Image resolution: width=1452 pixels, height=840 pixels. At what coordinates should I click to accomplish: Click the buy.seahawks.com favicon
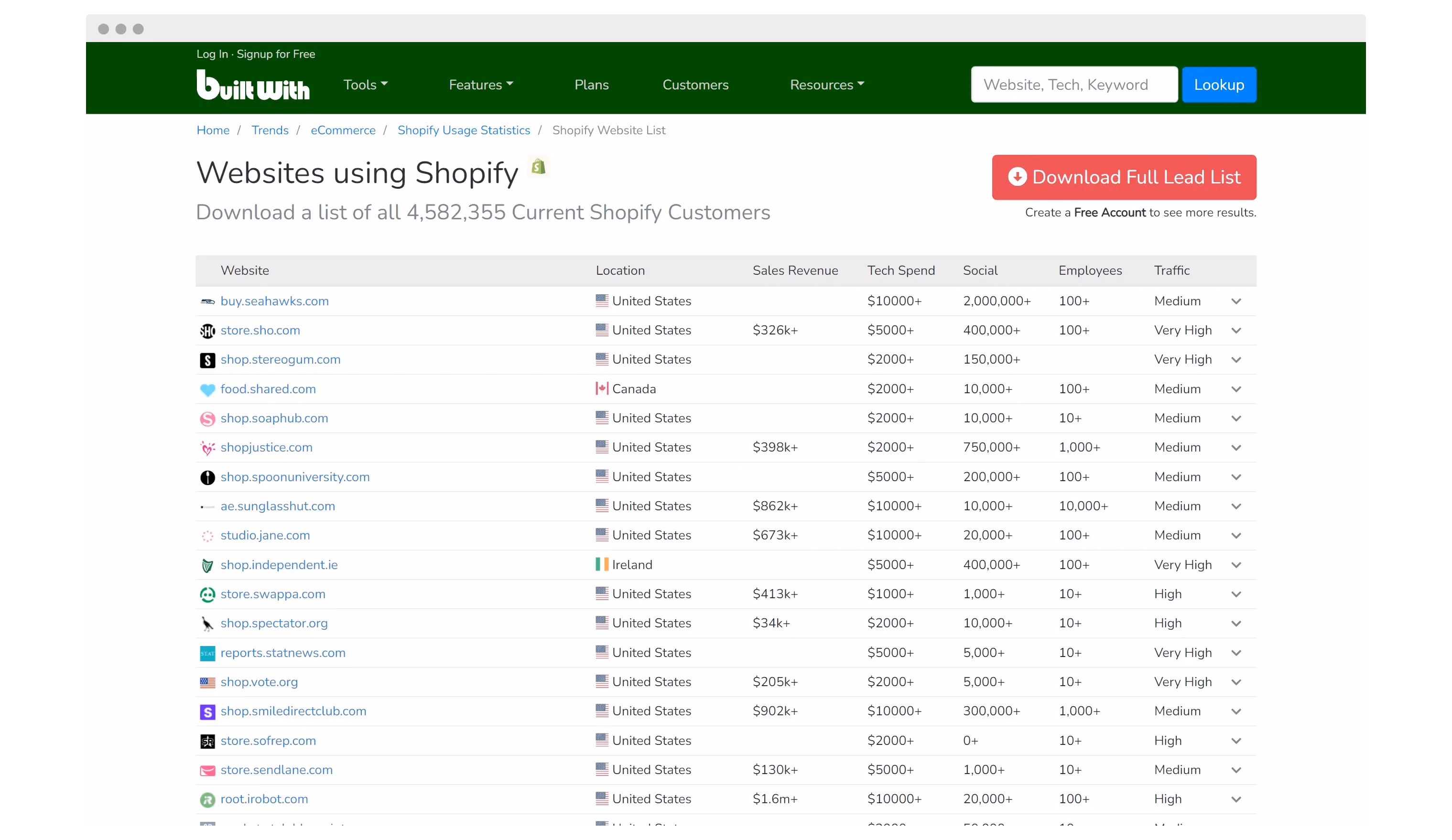(x=207, y=302)
